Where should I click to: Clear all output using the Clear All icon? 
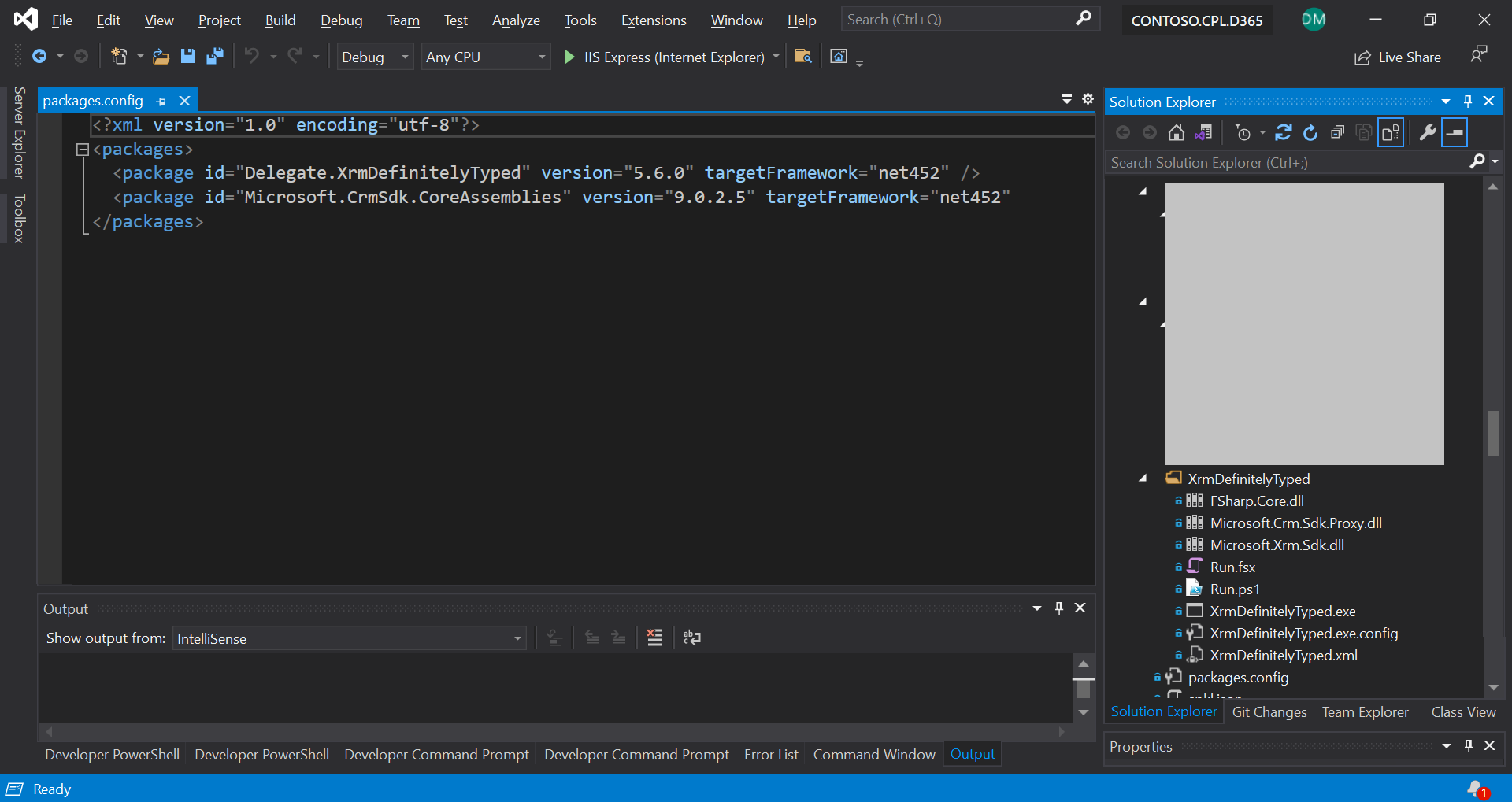(x=654, y=638)
